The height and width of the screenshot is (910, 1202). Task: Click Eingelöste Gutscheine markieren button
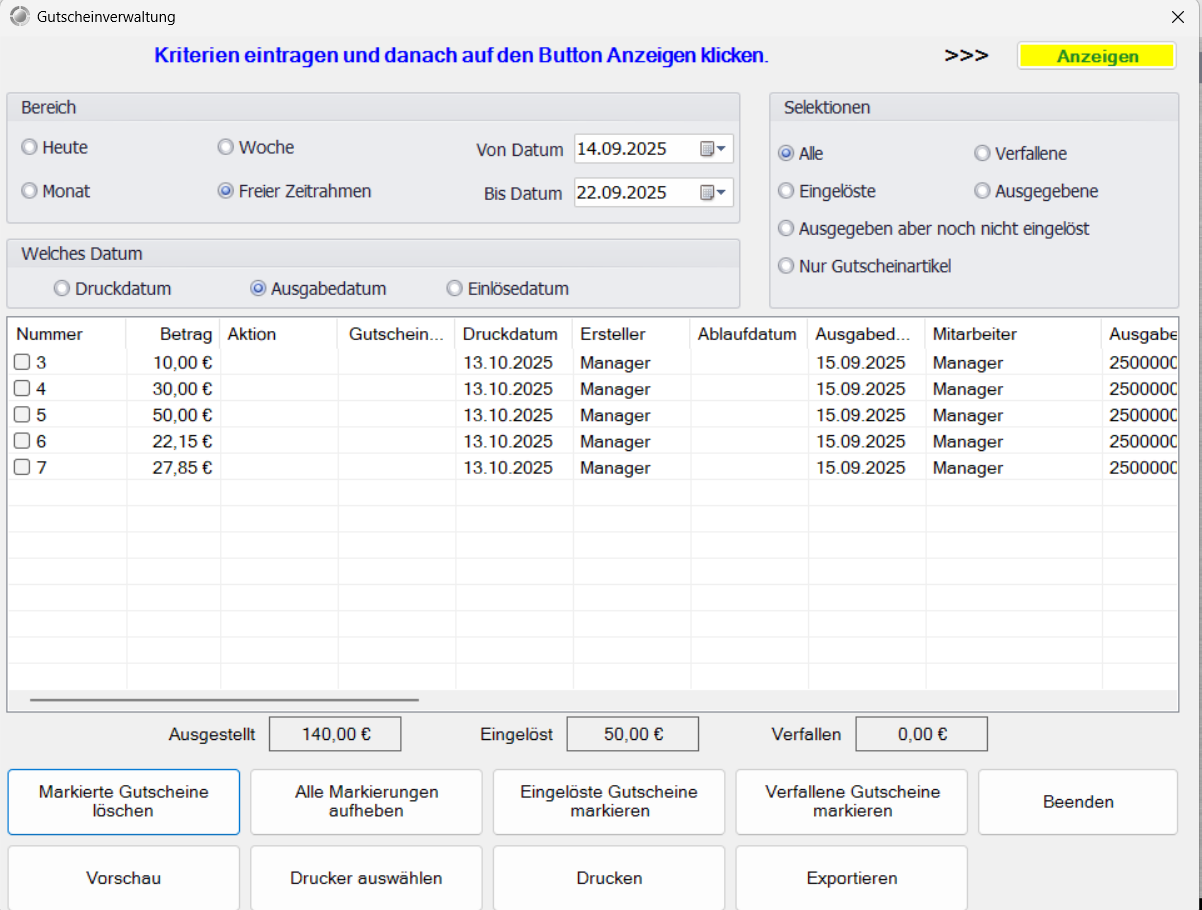(609, 801)
